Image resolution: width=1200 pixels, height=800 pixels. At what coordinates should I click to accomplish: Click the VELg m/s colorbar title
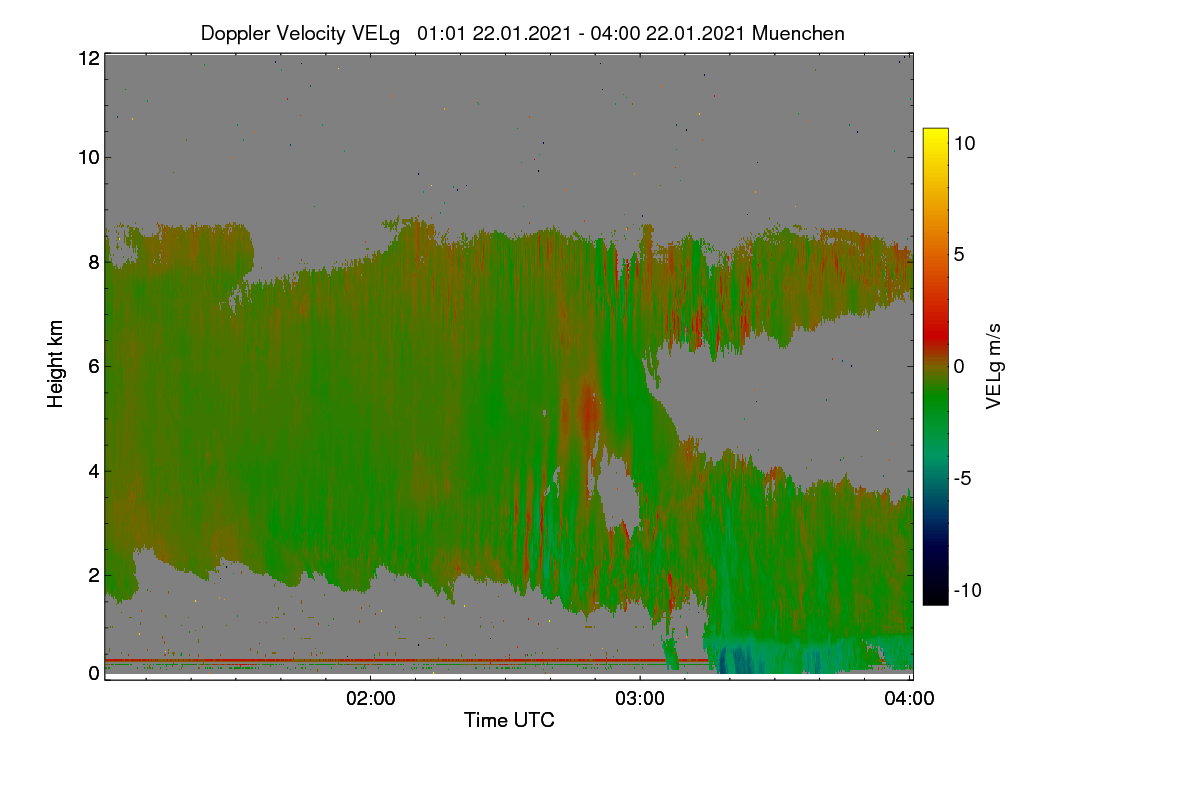tap(994, 366)
